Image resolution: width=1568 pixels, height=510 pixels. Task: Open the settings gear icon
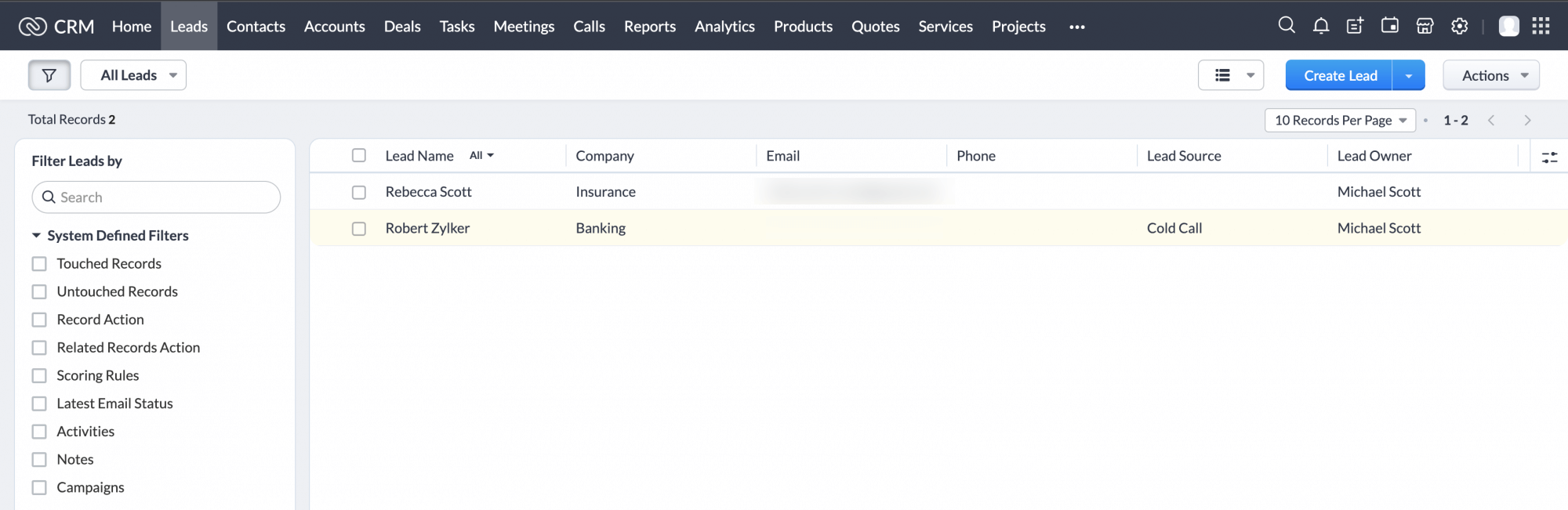[1459, 26]
